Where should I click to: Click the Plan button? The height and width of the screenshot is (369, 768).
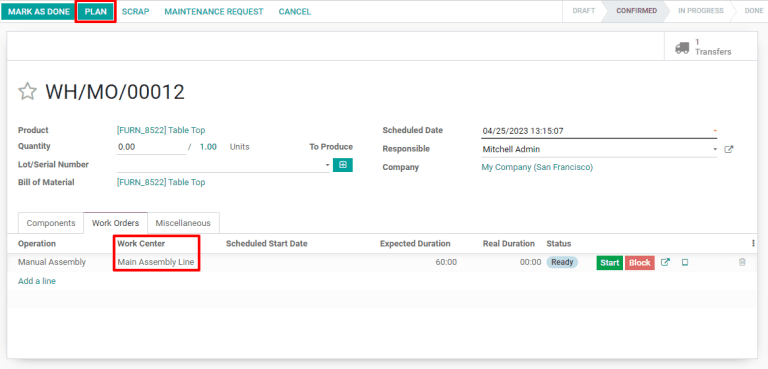point(96,12)
